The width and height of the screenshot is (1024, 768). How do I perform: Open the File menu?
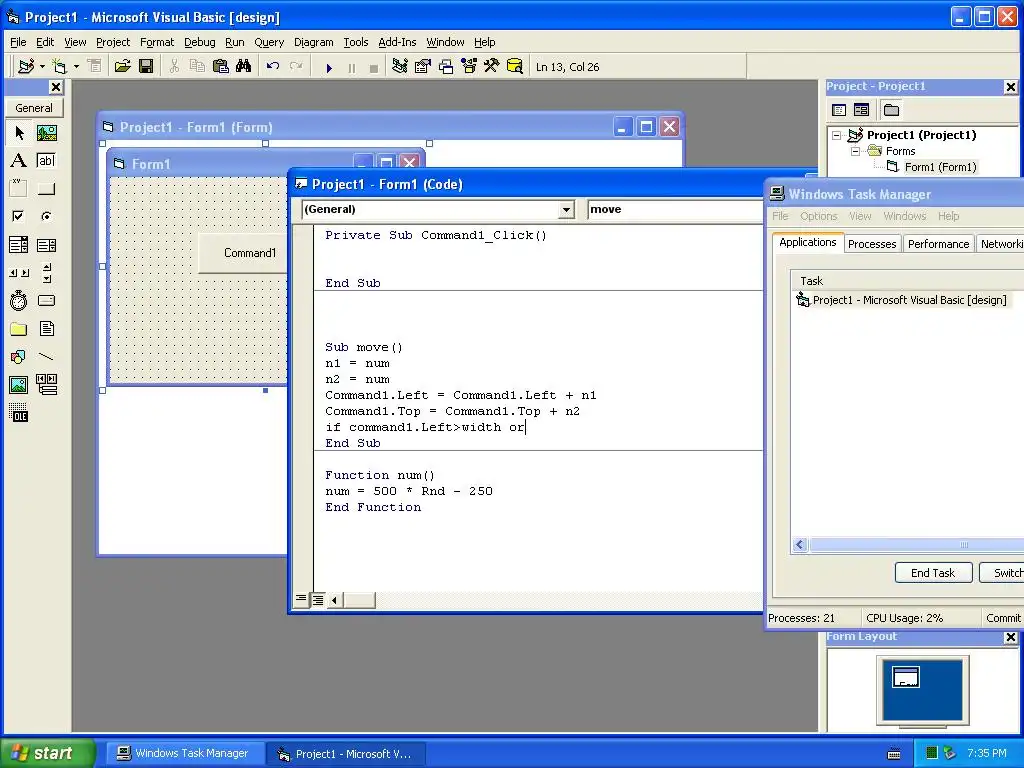point(18,42)
